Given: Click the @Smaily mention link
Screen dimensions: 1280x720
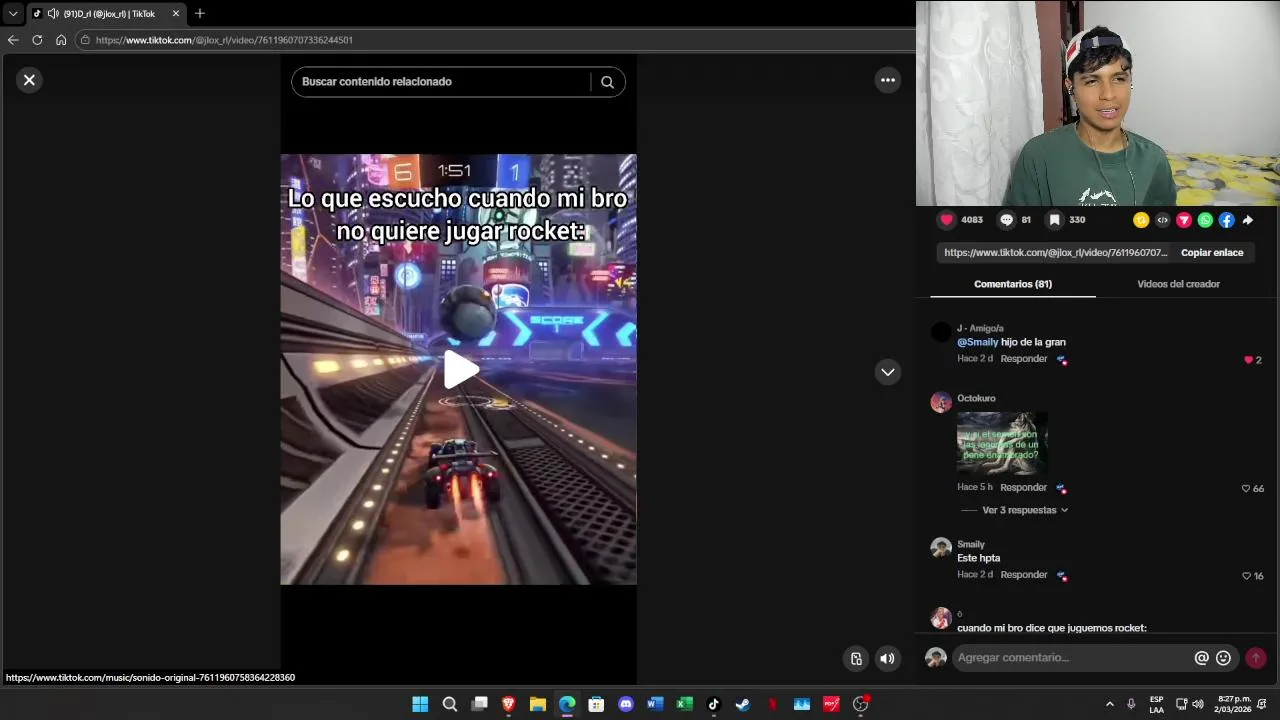Looking at the screenshot, I should 978,342.
